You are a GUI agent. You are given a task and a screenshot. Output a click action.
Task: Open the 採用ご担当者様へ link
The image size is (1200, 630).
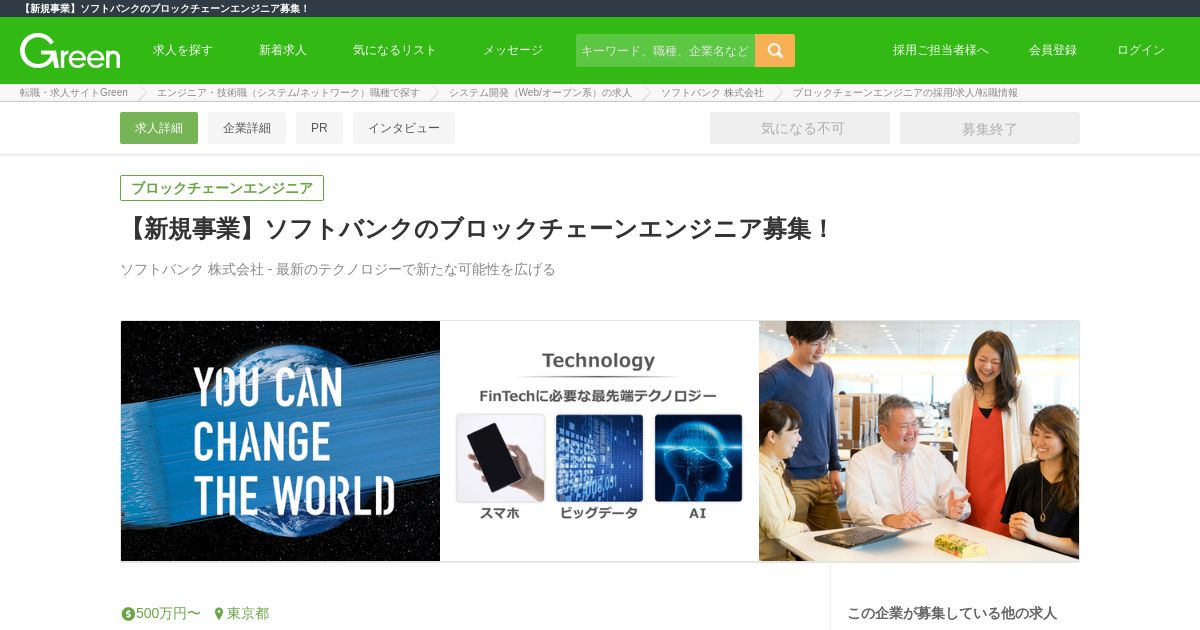(941, 50)
